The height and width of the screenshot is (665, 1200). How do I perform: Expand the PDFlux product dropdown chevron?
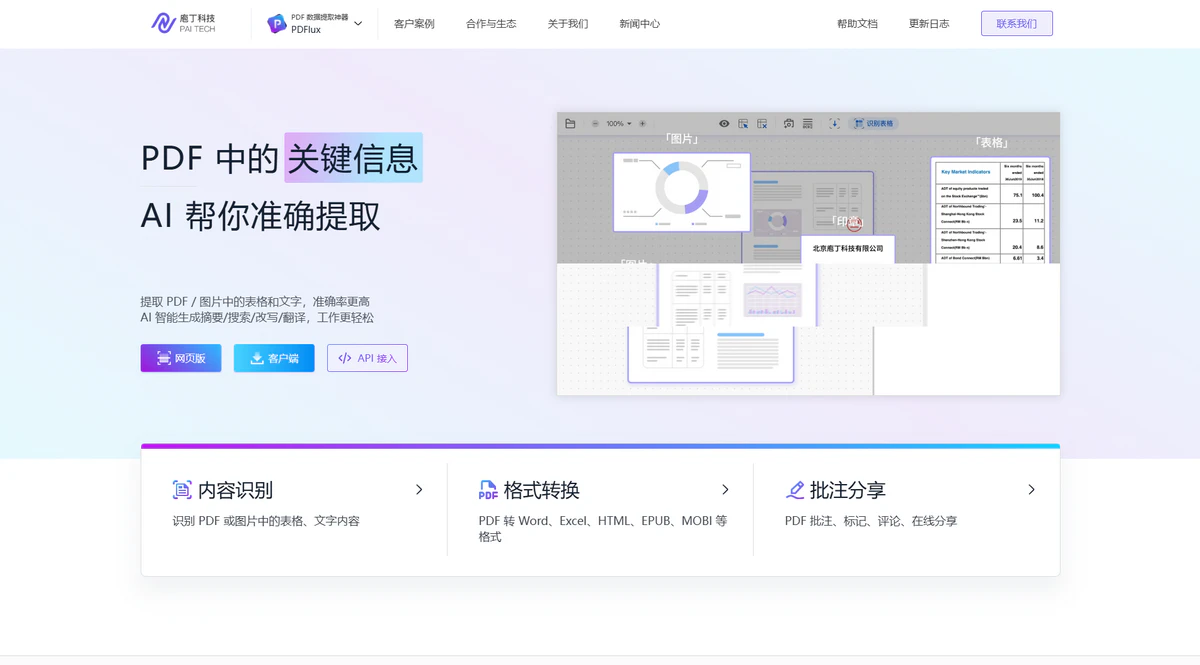point(358,24)
